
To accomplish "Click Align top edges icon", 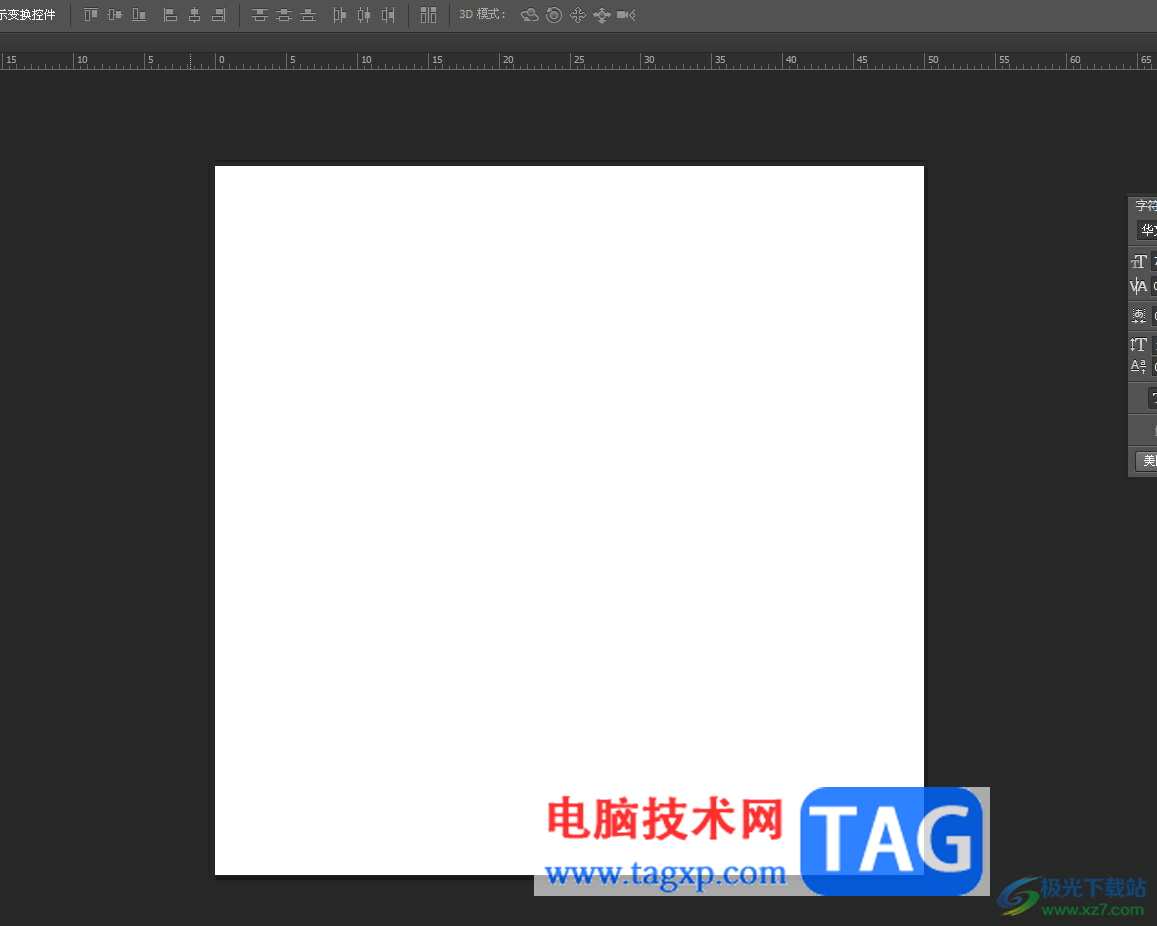I will click(91, 15).
